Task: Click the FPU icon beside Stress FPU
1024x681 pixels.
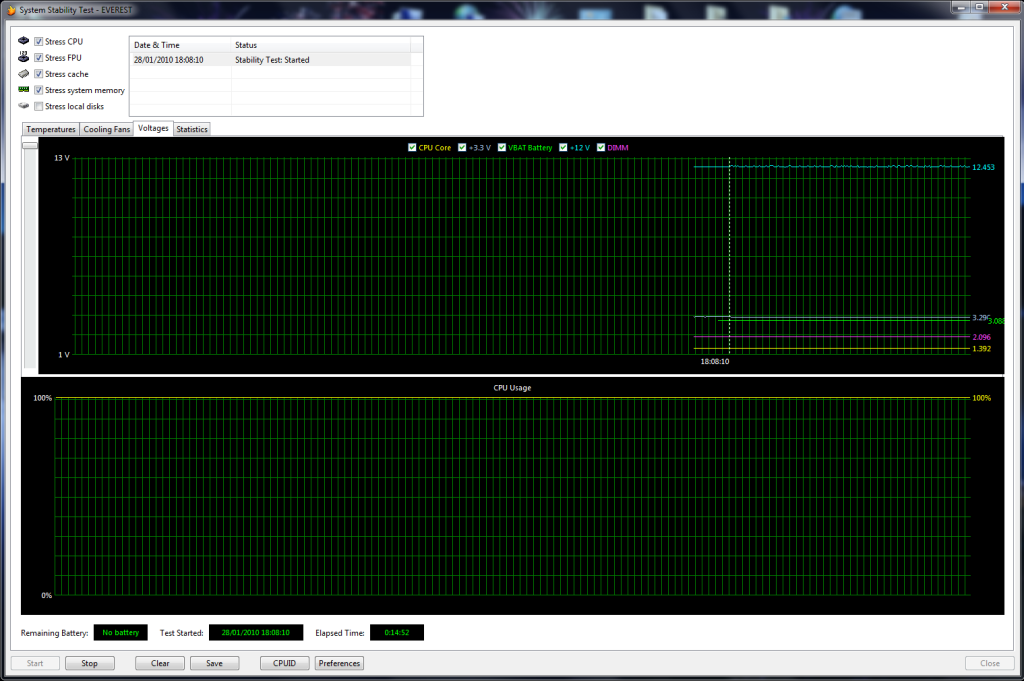Action: click(x=23, y=58)
